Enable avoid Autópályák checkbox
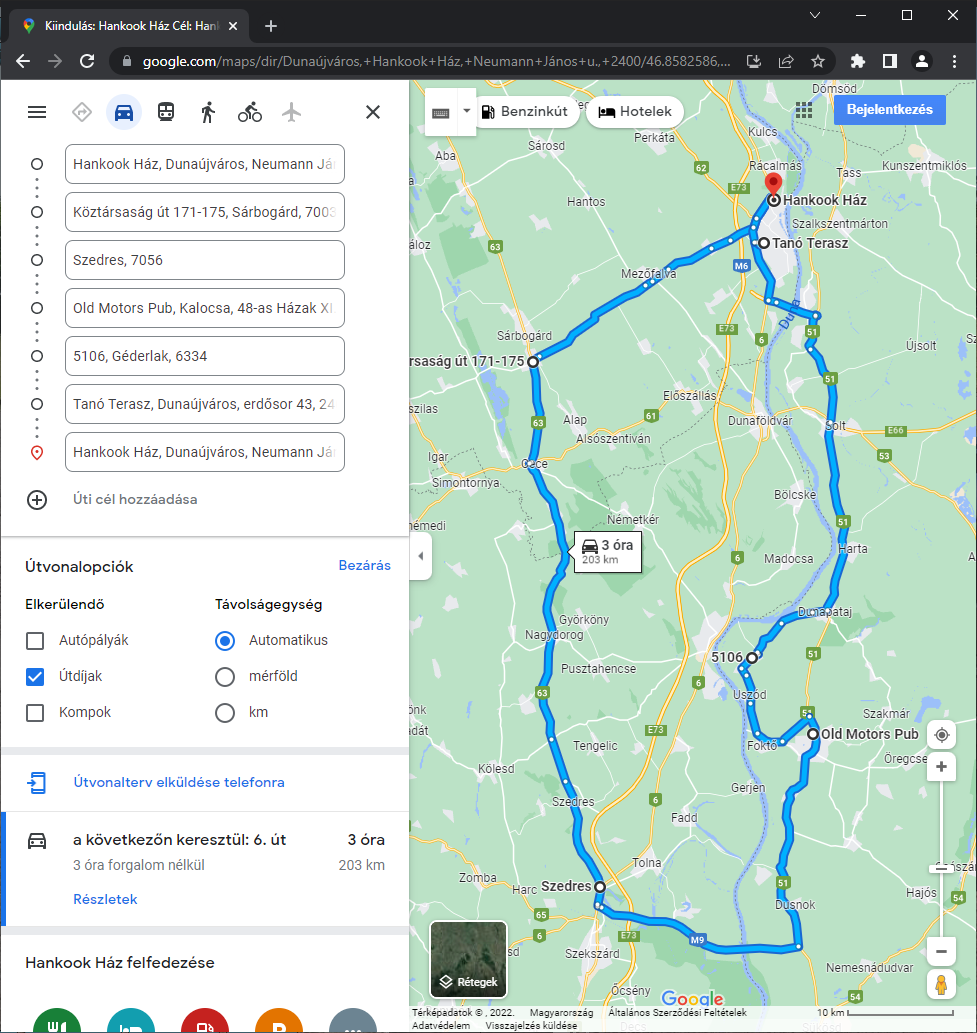The image size is (977, 1033). point(35,641)
